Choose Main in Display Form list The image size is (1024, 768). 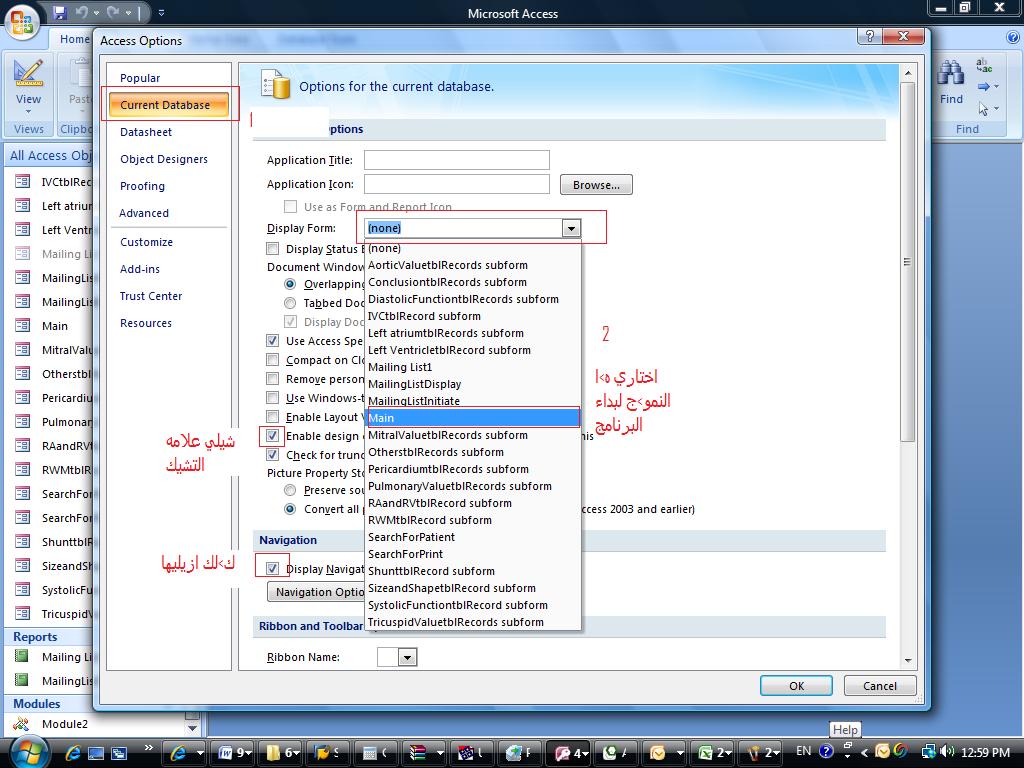pos(473,418)
